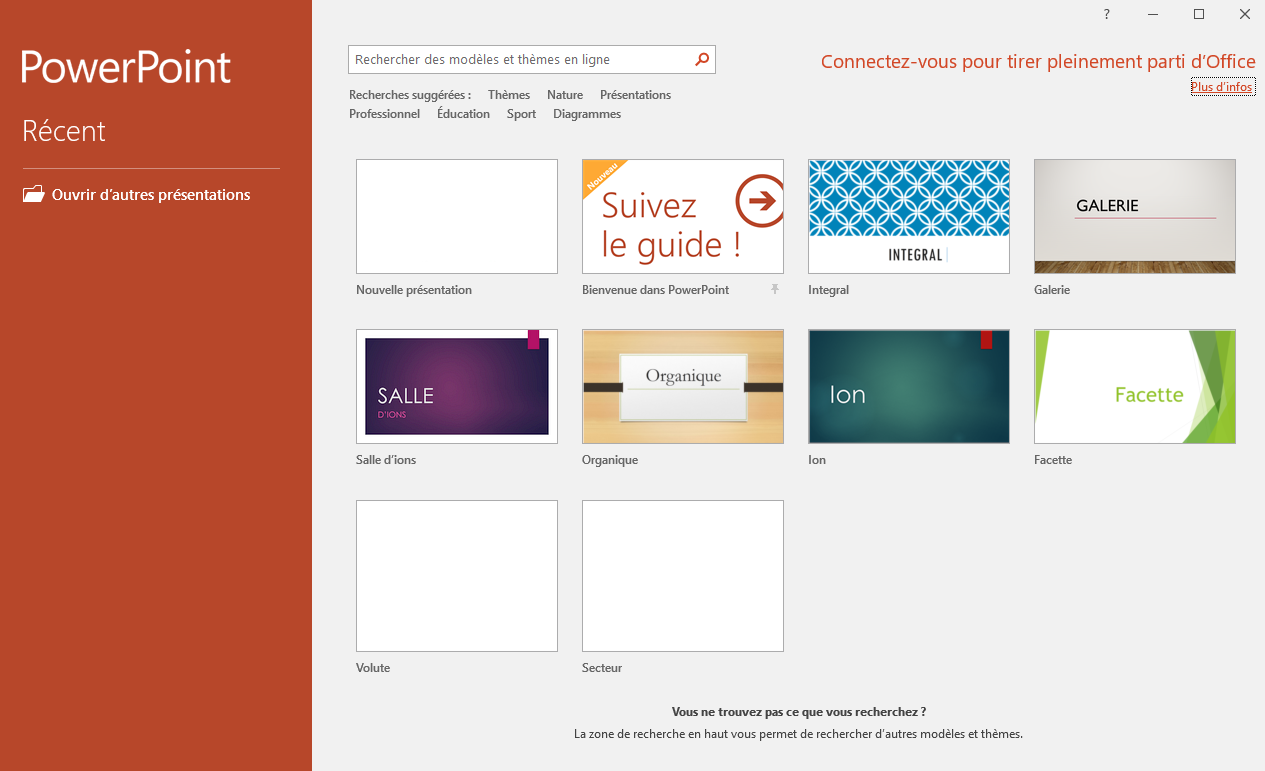
Task: Search suggested term Professionnel
Action: click(385, 114)
